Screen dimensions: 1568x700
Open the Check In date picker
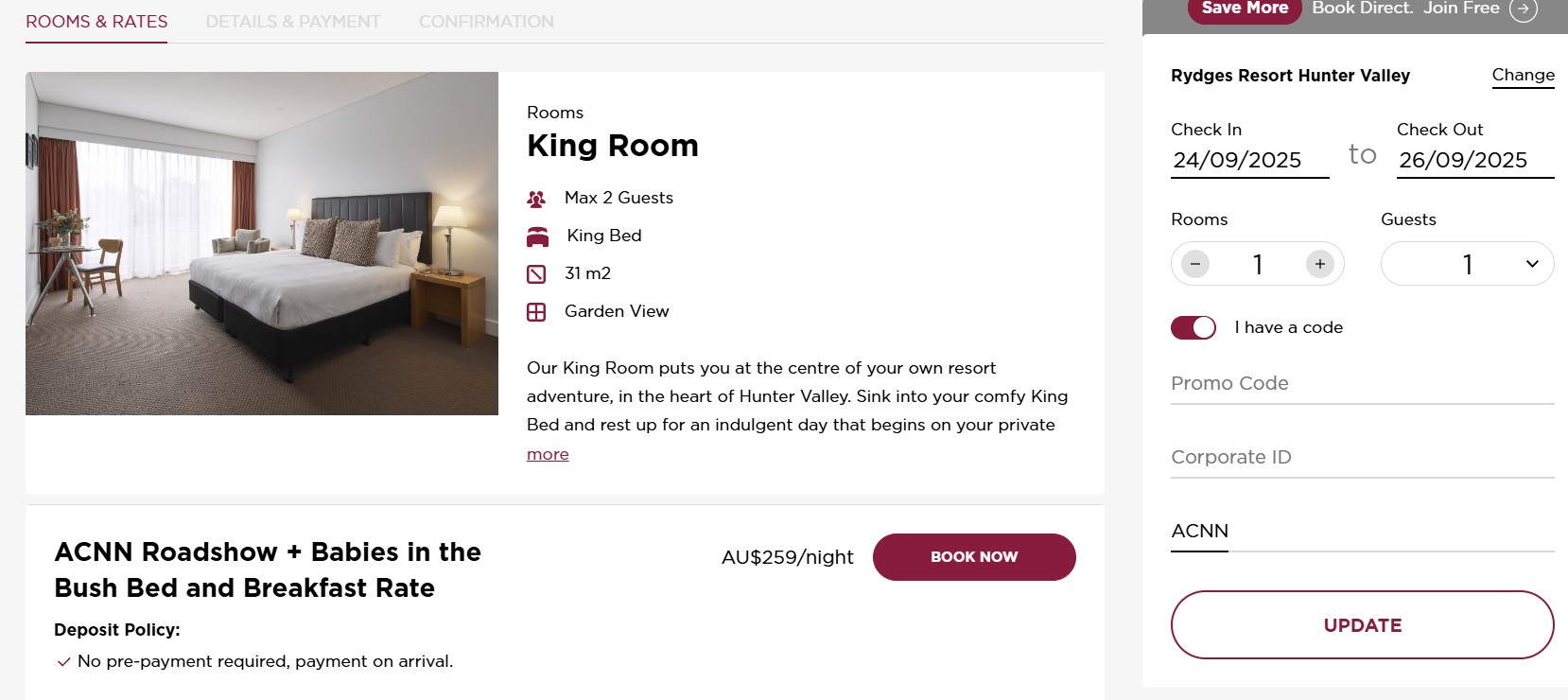pyautogui.click(x=1249, y=160)
